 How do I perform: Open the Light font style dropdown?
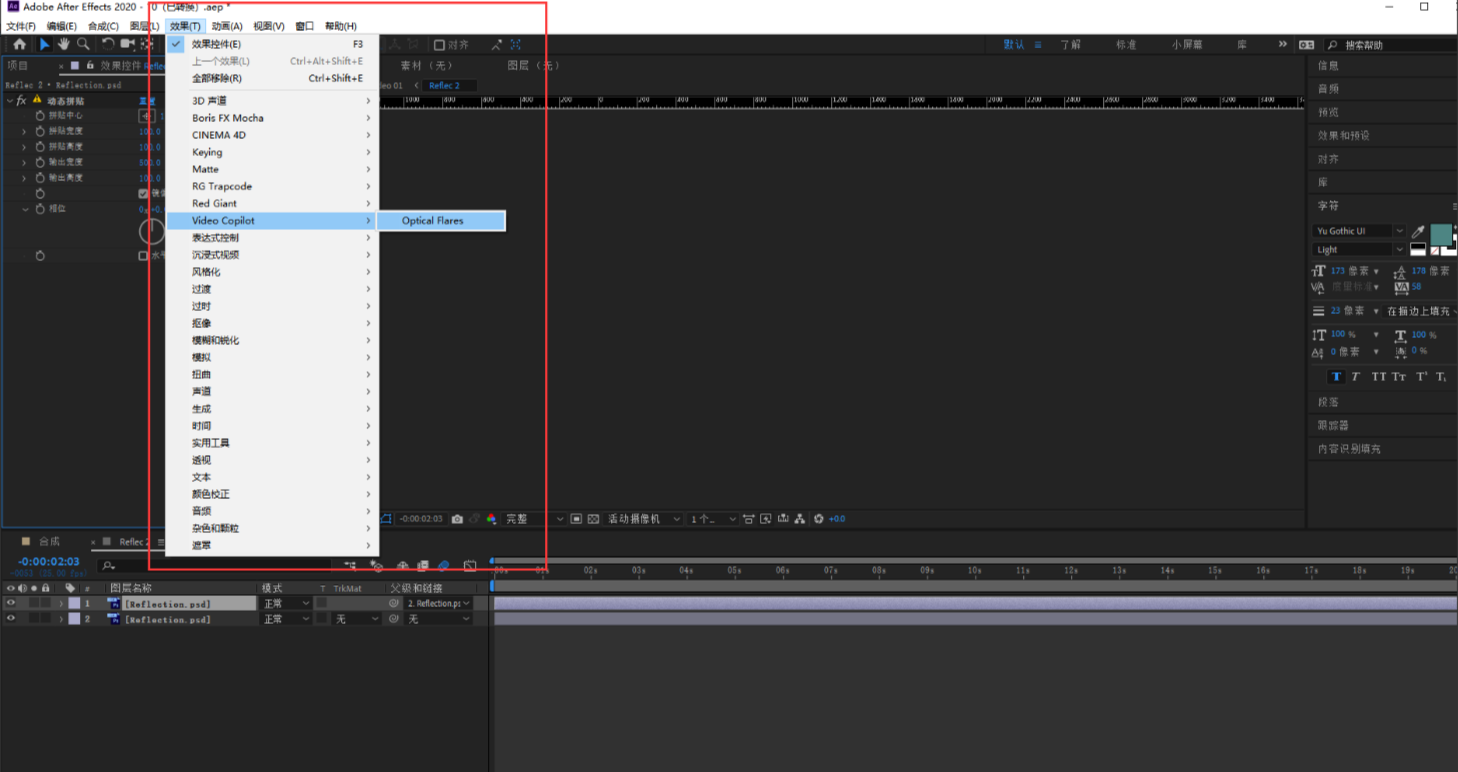coord(1359,250)
